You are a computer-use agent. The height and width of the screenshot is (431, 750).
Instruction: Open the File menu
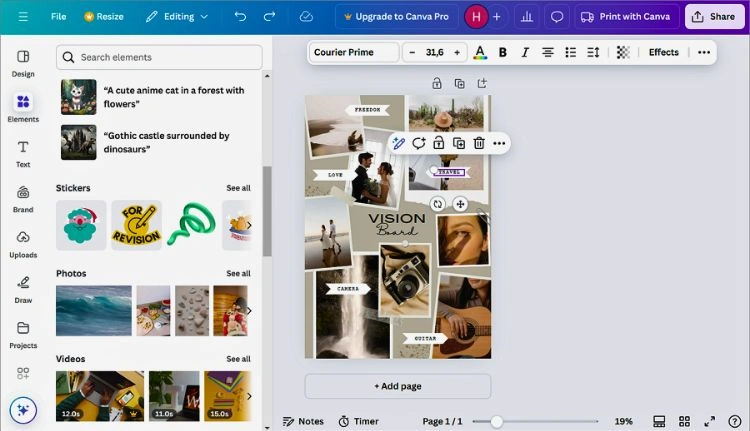coord(58,17)
